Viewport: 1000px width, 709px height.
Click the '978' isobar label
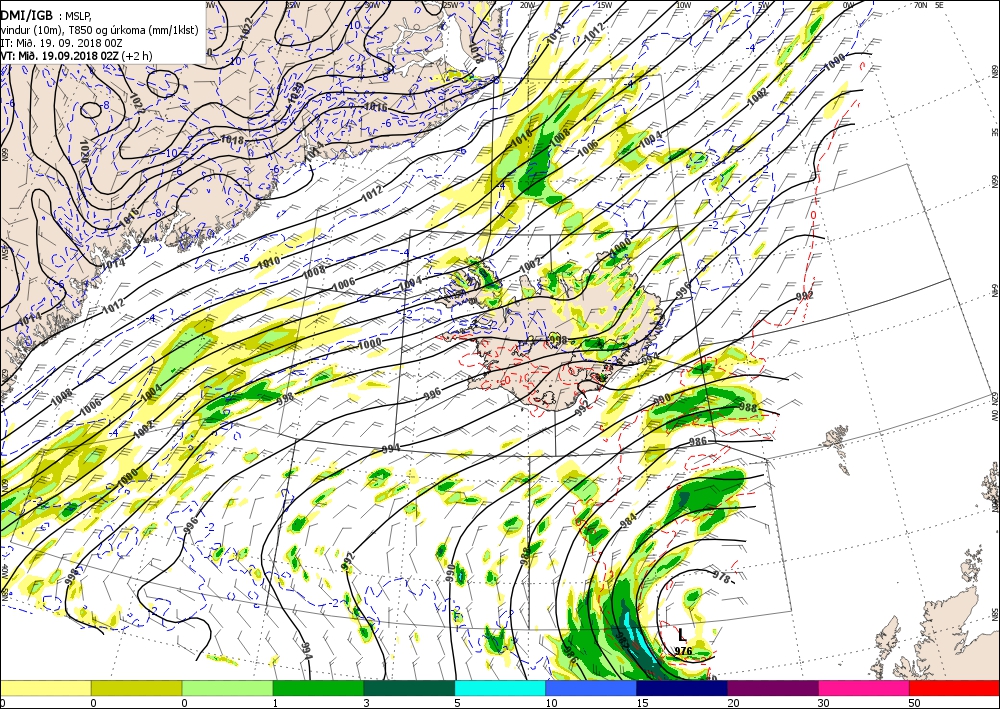[x=721, y=578]
